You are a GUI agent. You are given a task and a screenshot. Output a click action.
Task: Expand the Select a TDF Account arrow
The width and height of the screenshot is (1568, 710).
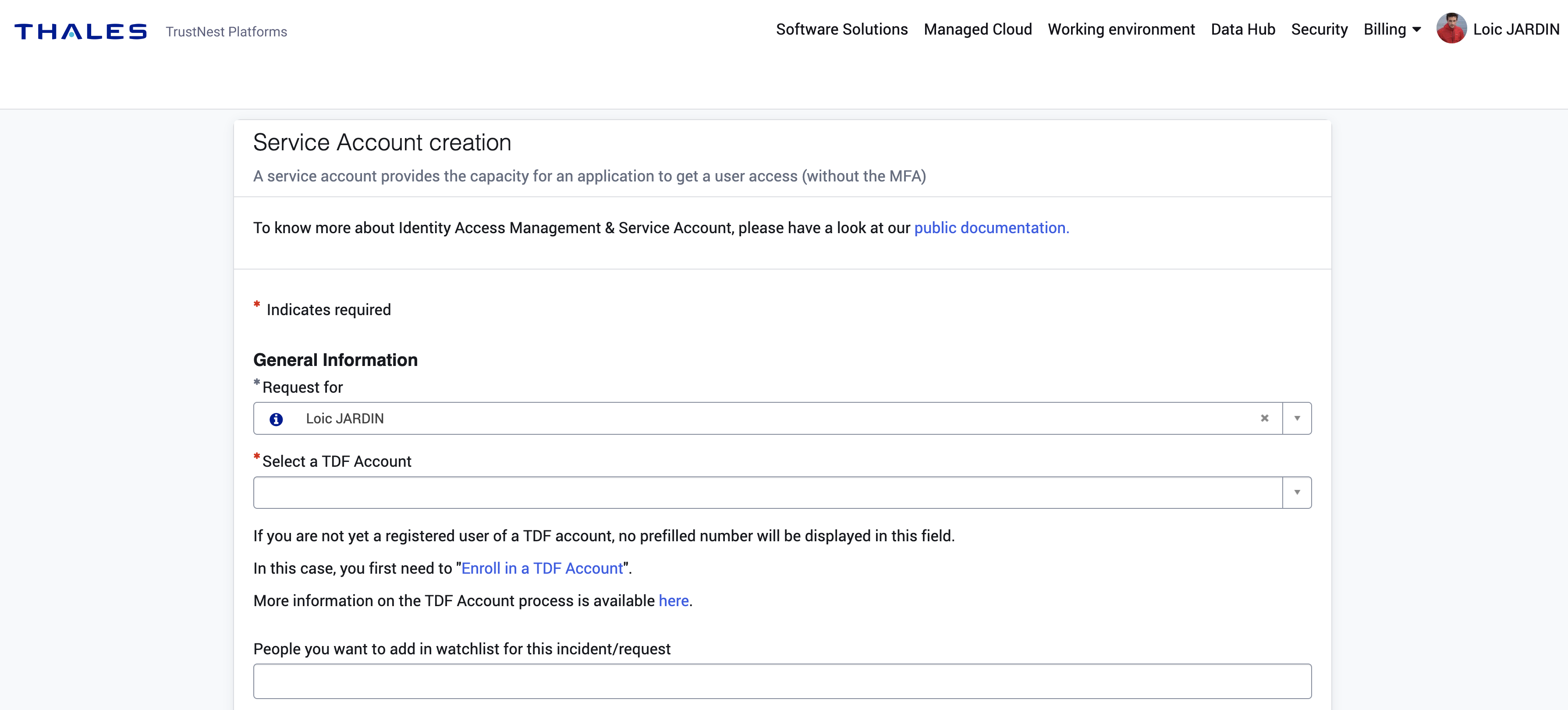[1297, 493]
